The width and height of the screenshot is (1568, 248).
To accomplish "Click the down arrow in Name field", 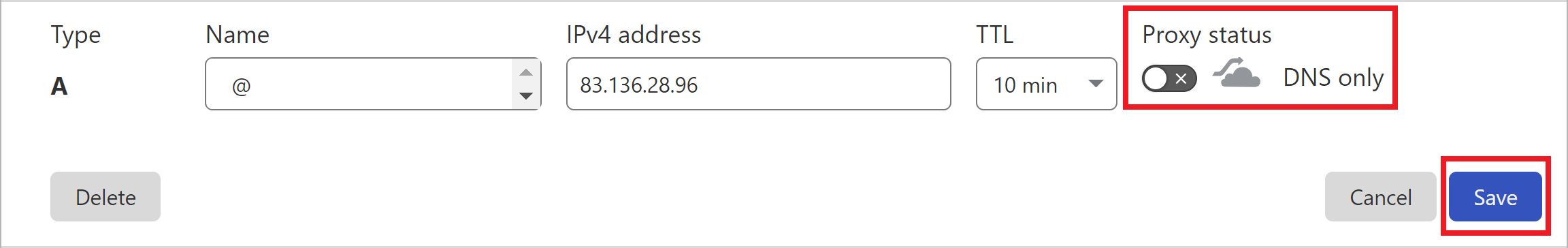I will pos(526,96).
